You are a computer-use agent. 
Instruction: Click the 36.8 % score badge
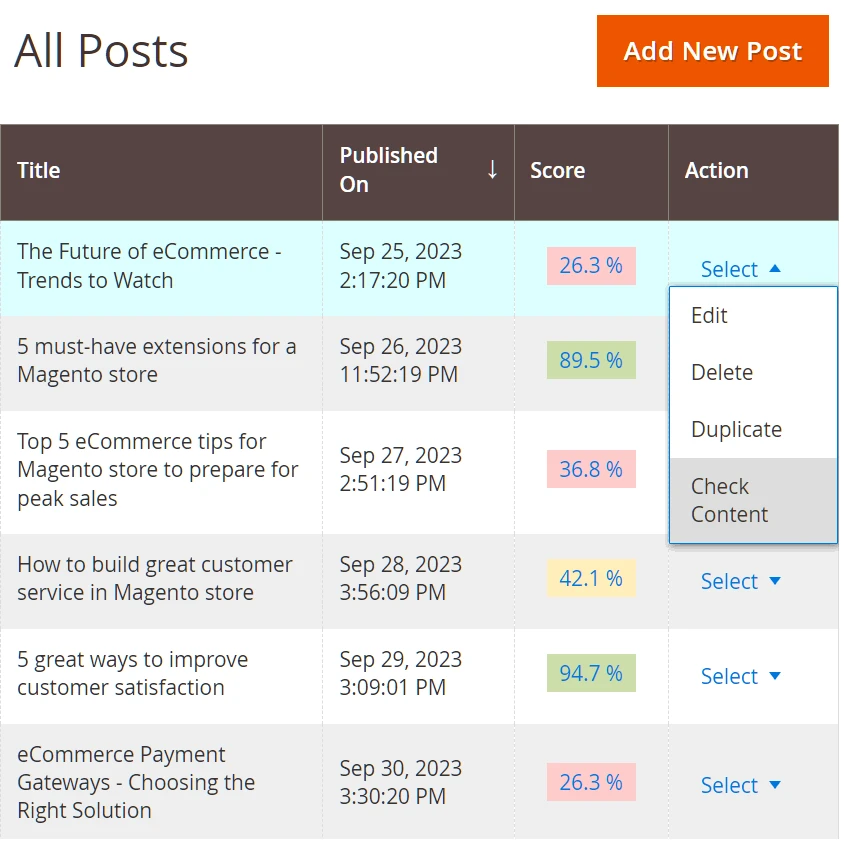591,469
